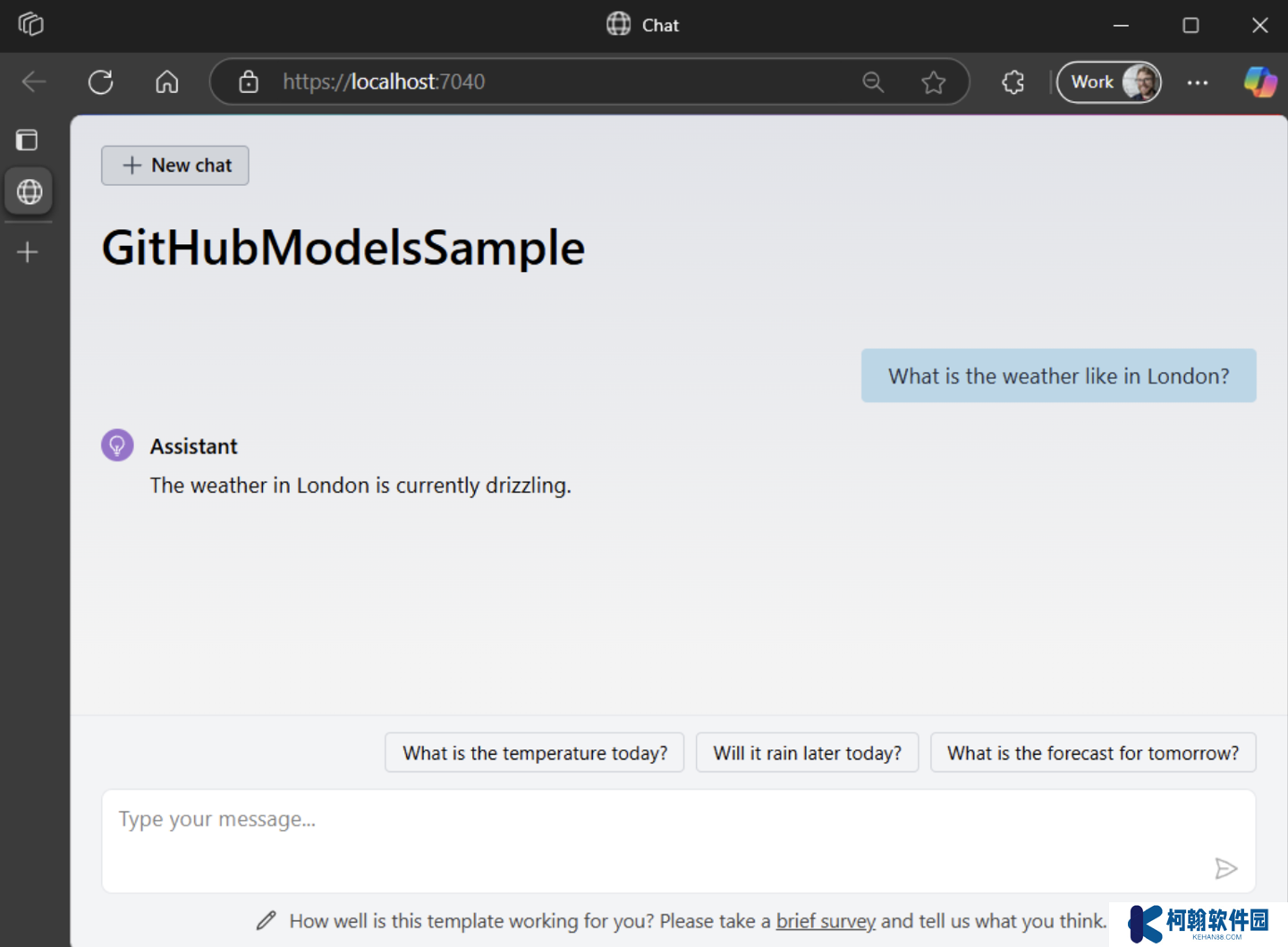Close the browser window
The image size is (1288, 947).
1260,25
